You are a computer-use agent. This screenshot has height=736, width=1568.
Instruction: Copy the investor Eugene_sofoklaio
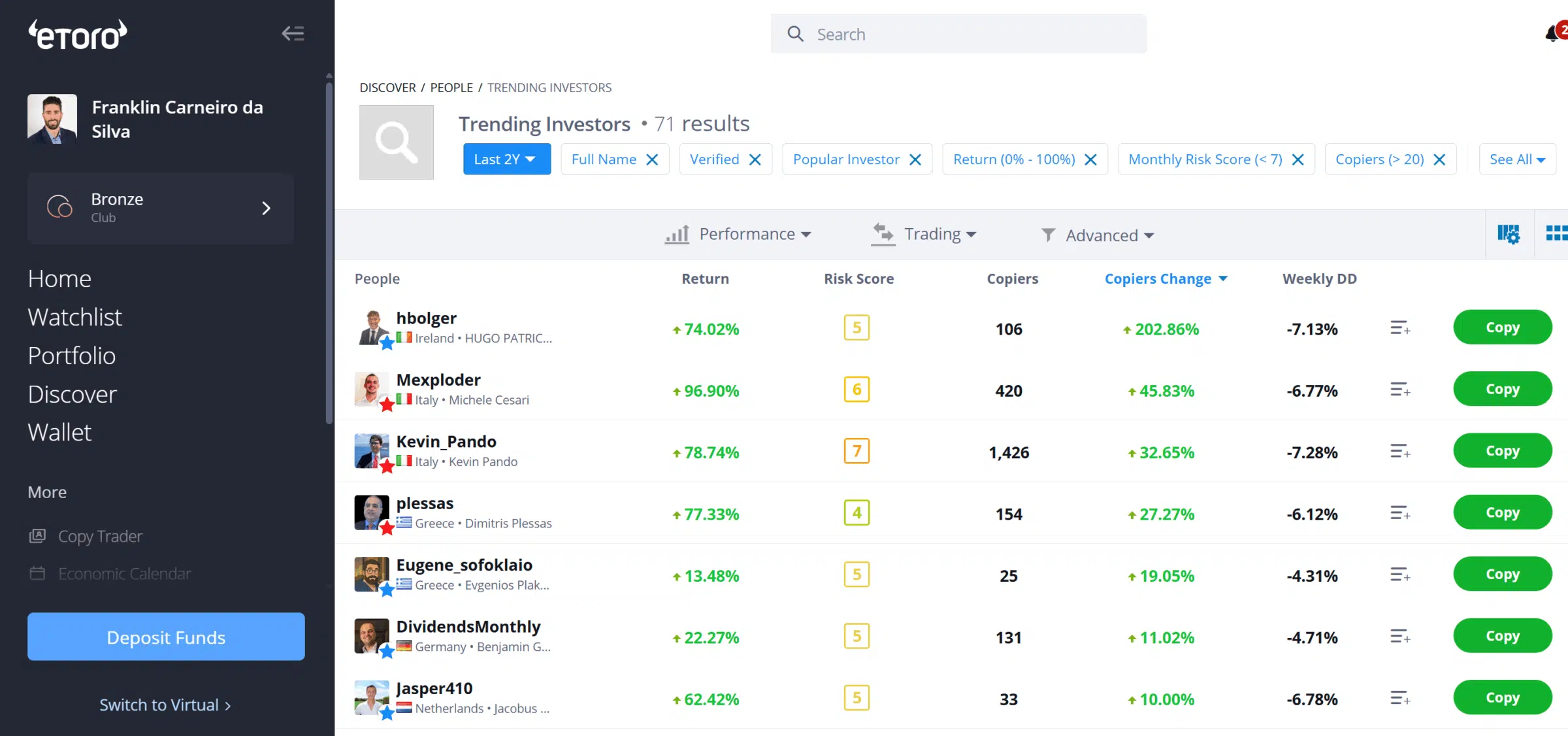click(1503, 574)
